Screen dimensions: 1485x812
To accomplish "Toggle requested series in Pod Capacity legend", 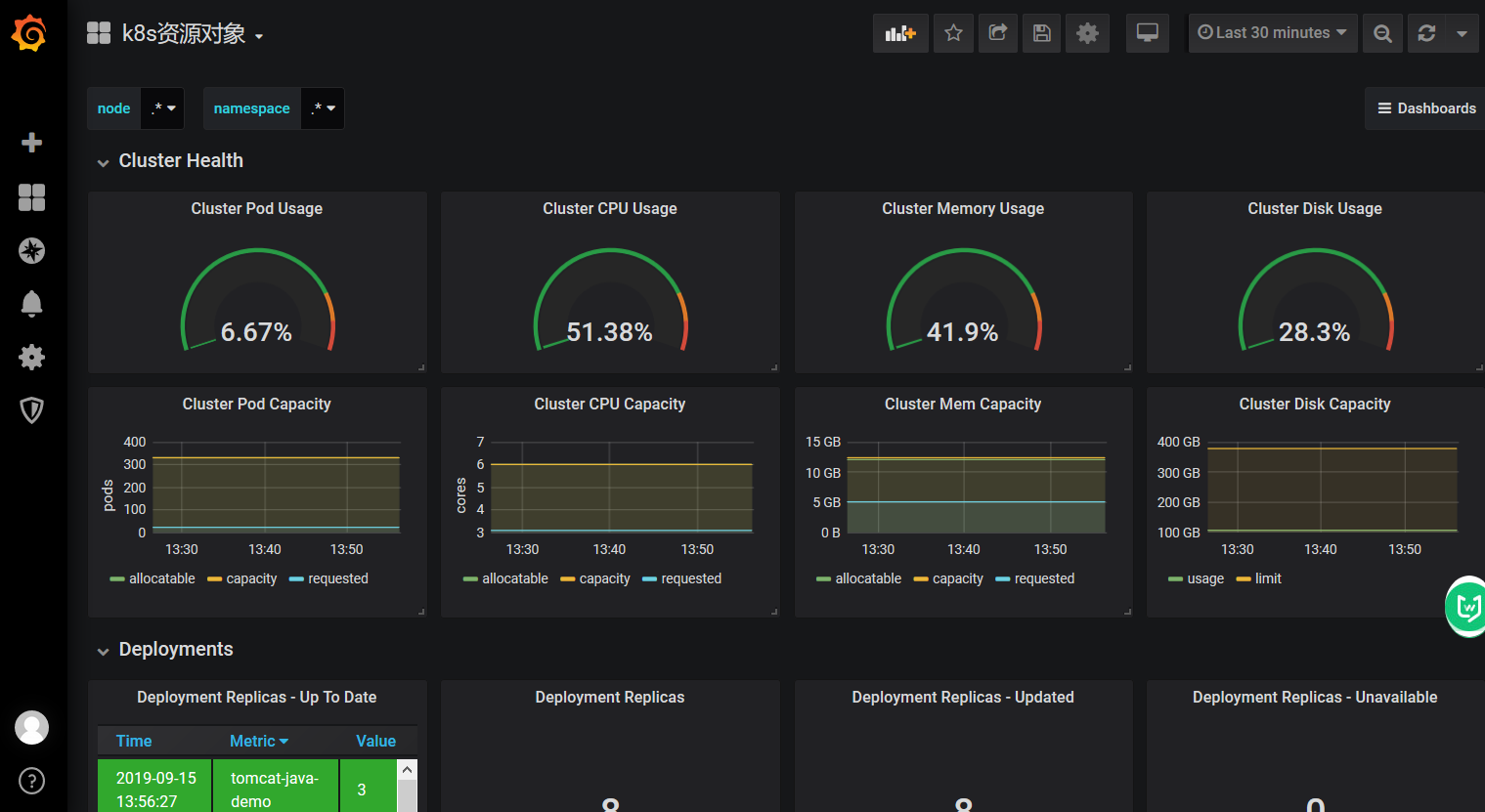I will (x=338, y=578).
